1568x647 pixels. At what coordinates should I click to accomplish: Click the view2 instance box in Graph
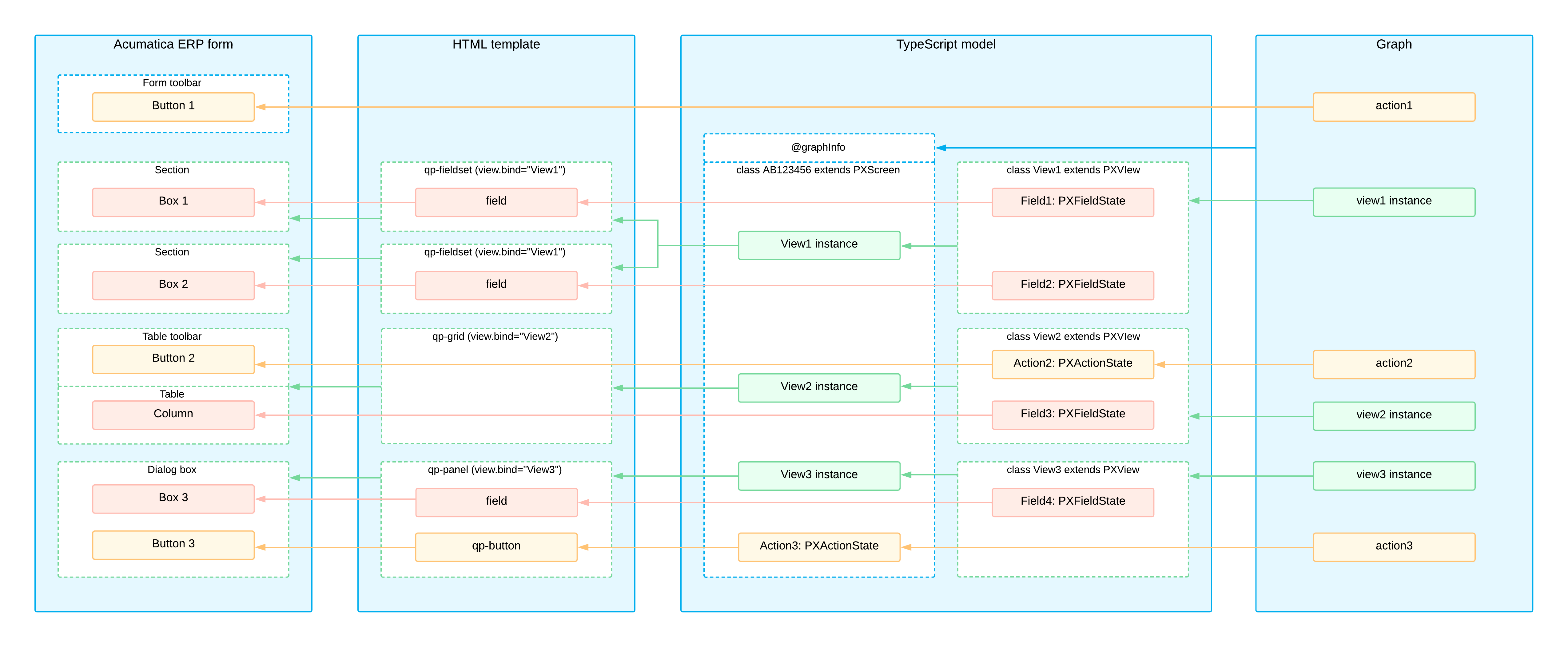pyautogui.click(x=1393, y=416)
